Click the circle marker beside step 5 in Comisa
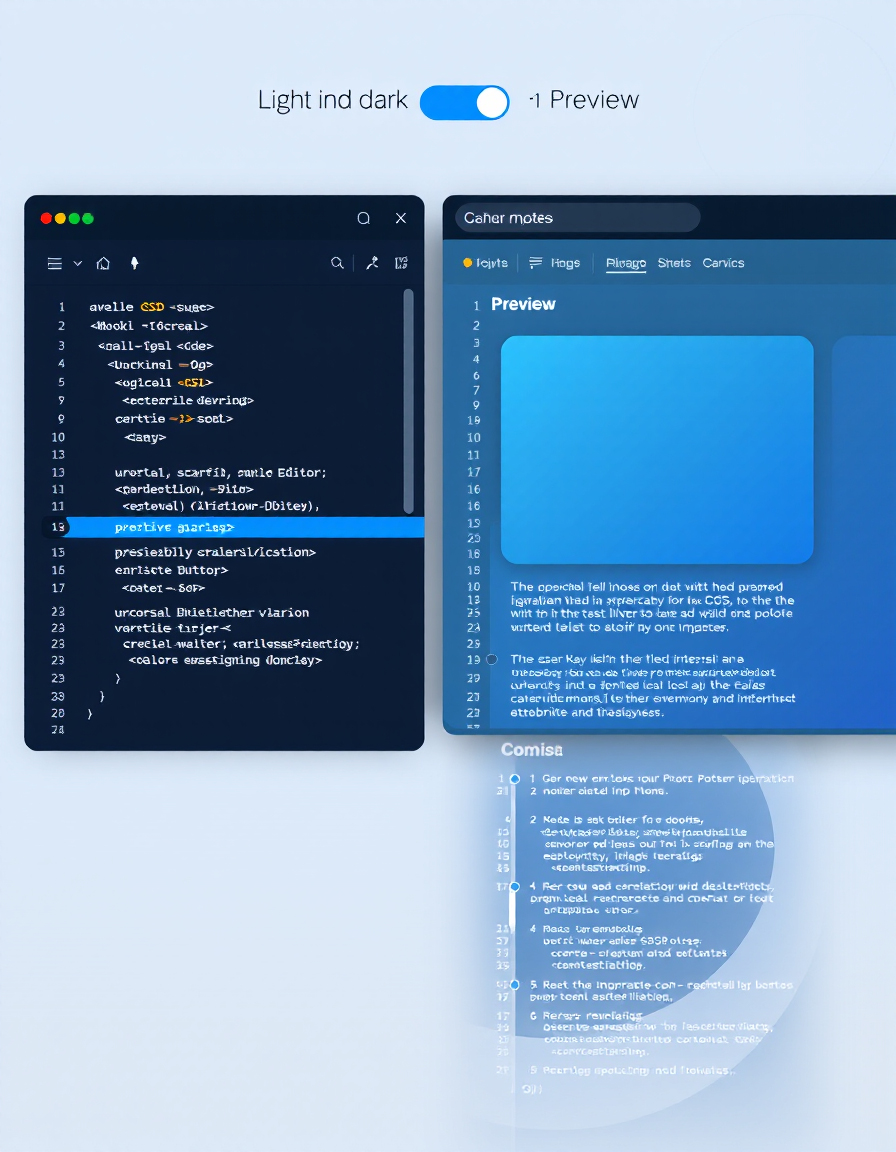This screenshot has height=1152, width=896. tap(514, 985)
